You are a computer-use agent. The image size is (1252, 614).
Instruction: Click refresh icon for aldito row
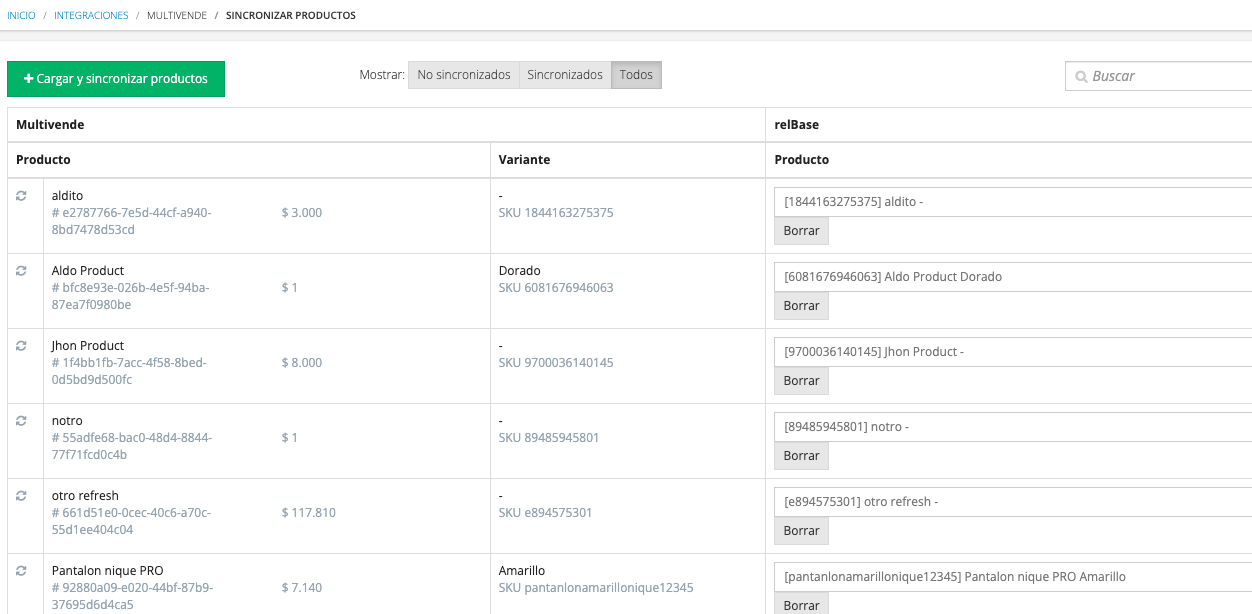(x=21, y=196)
